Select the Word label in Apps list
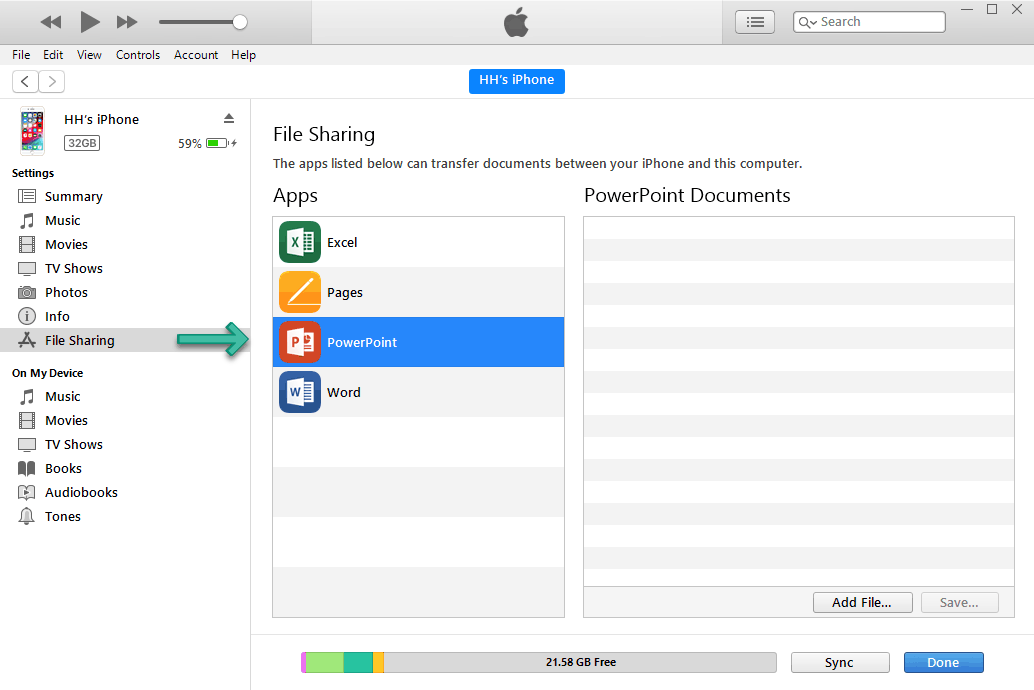The image size is (1034, 690). click(x=344, y=392)
